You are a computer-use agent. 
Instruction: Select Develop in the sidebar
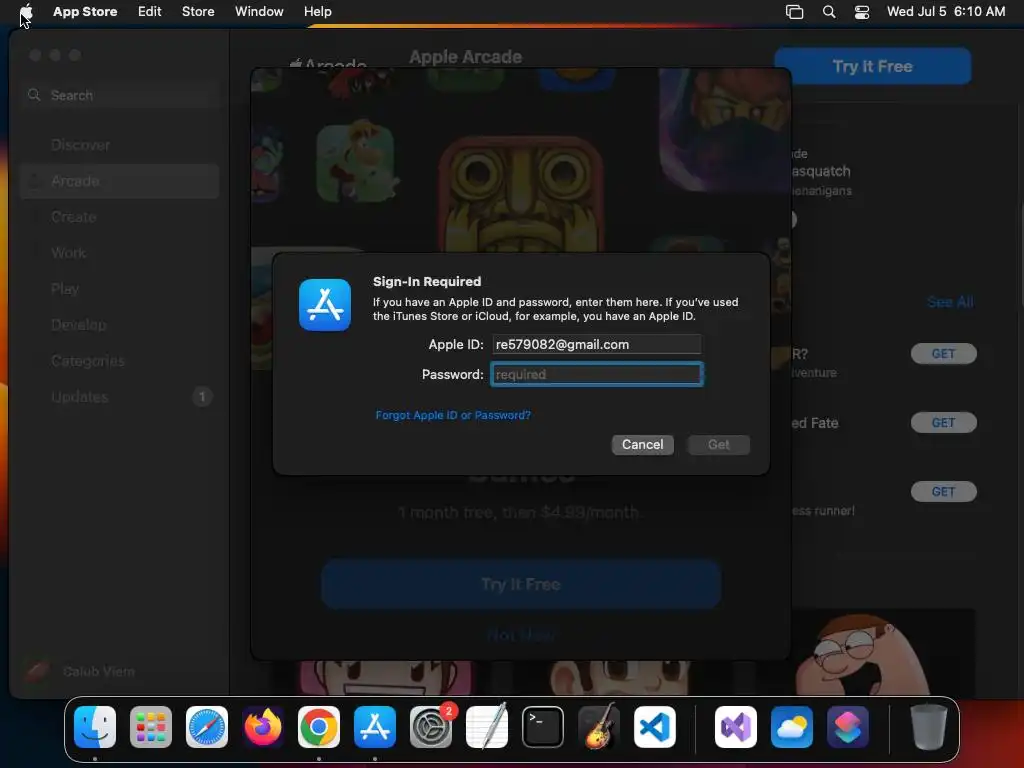pos(120,325)
